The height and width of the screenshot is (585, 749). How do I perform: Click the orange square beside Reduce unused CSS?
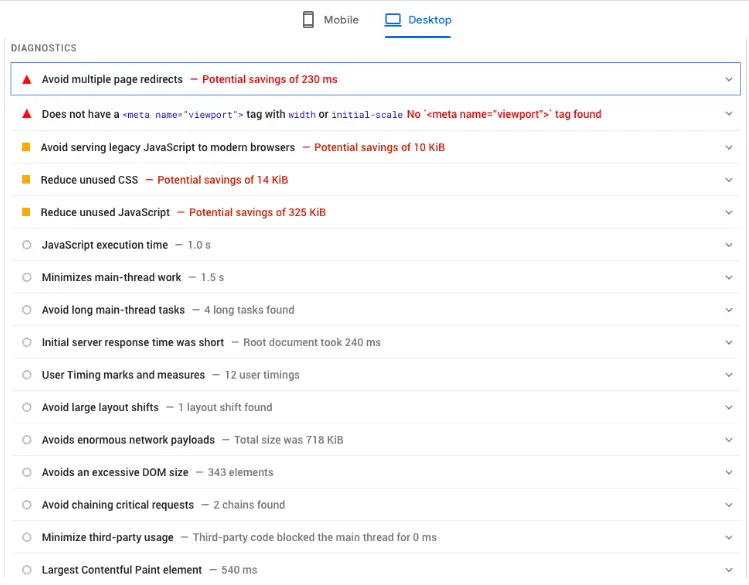tap(27, 180)
